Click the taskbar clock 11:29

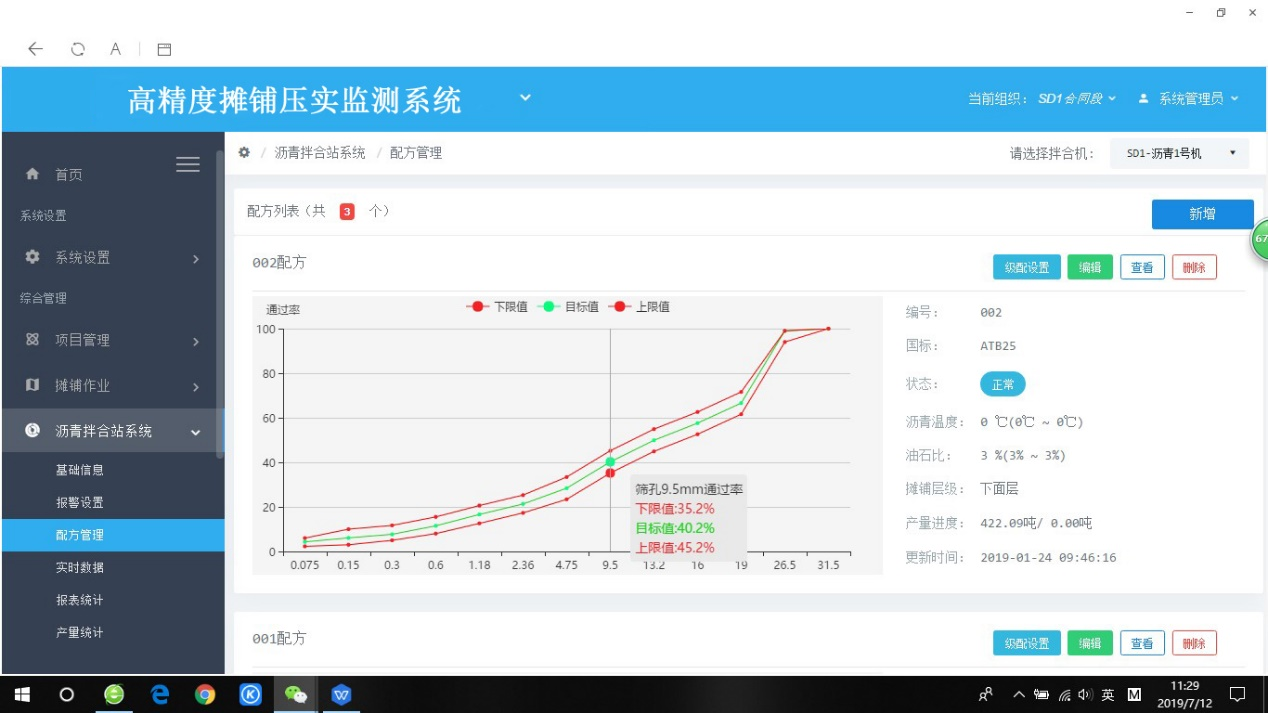[x=1184, y=694]
